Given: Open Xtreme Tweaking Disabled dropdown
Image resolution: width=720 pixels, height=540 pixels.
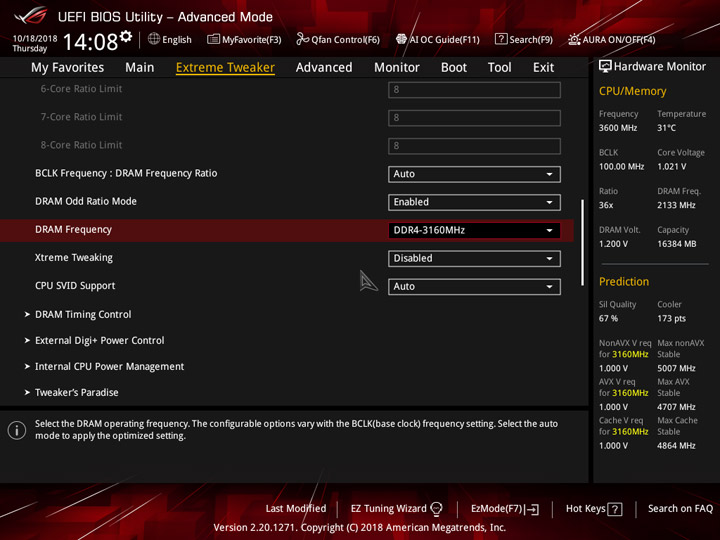Looking at the screenshot, I should (x=474, y=258).
